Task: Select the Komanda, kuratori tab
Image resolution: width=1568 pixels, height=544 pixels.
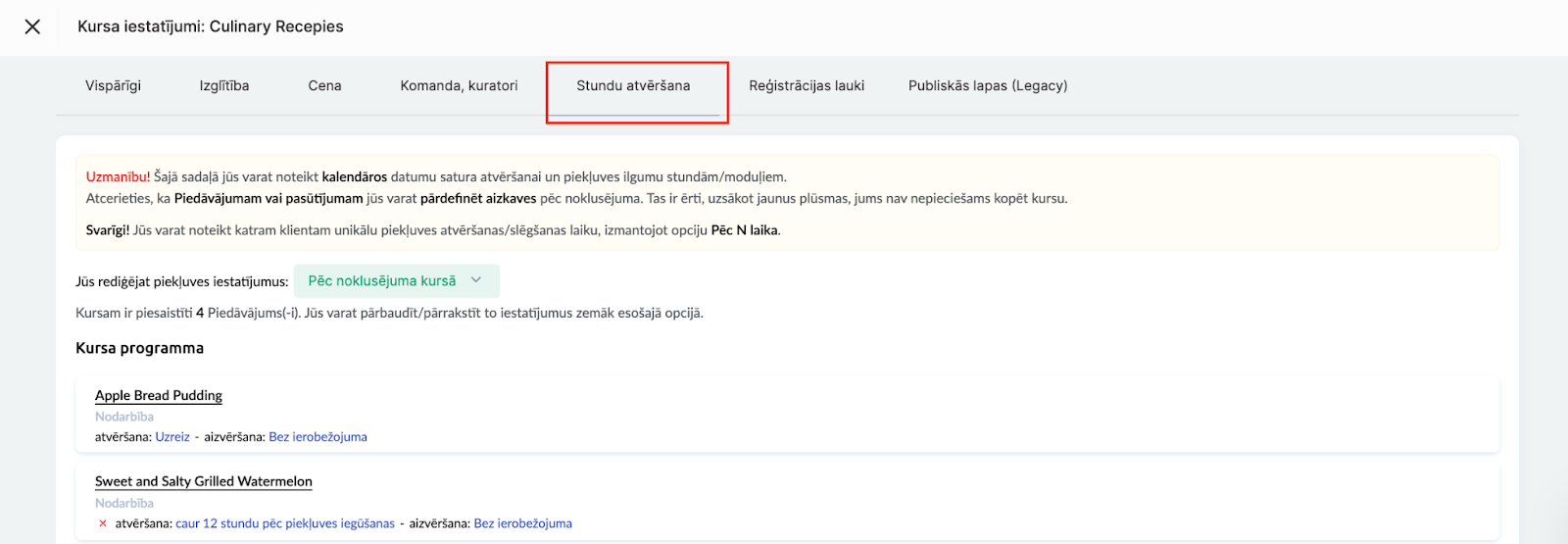Action: pos(459,86)
